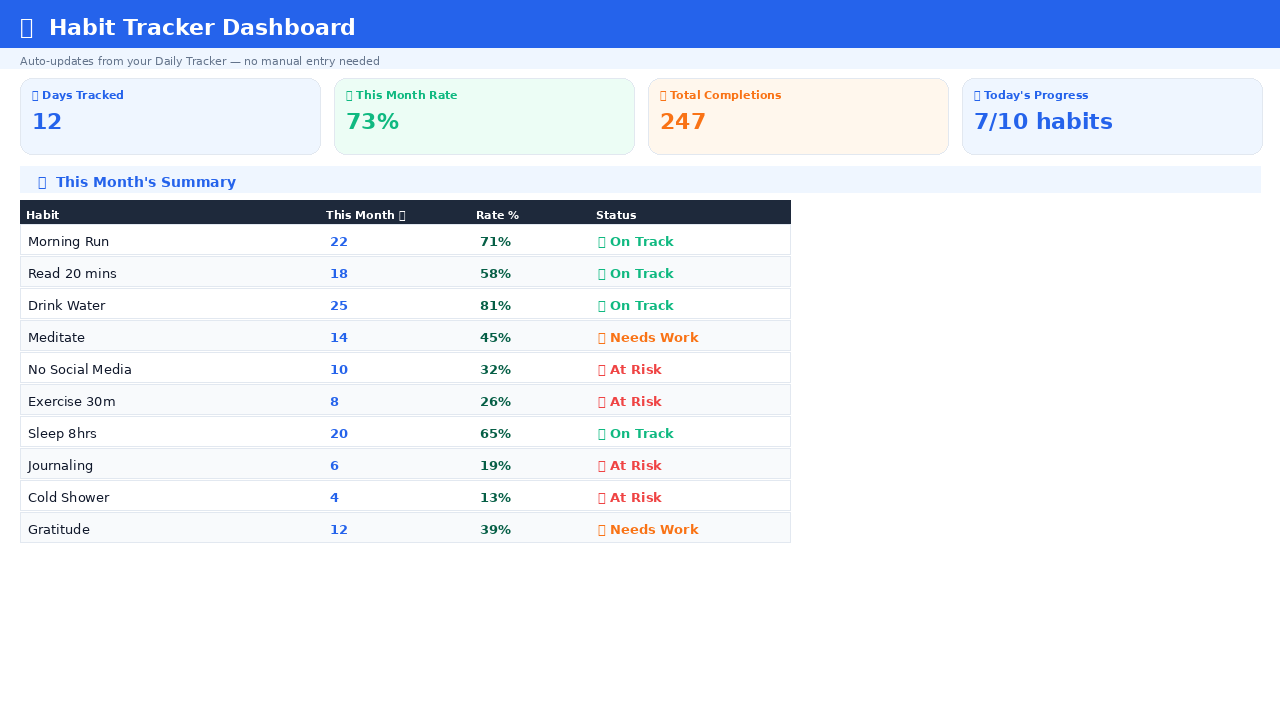The height and width of the screenshot is (720, 1280).
Task: Click the Needs Work status for Meditate
Action: pos(648,338)
